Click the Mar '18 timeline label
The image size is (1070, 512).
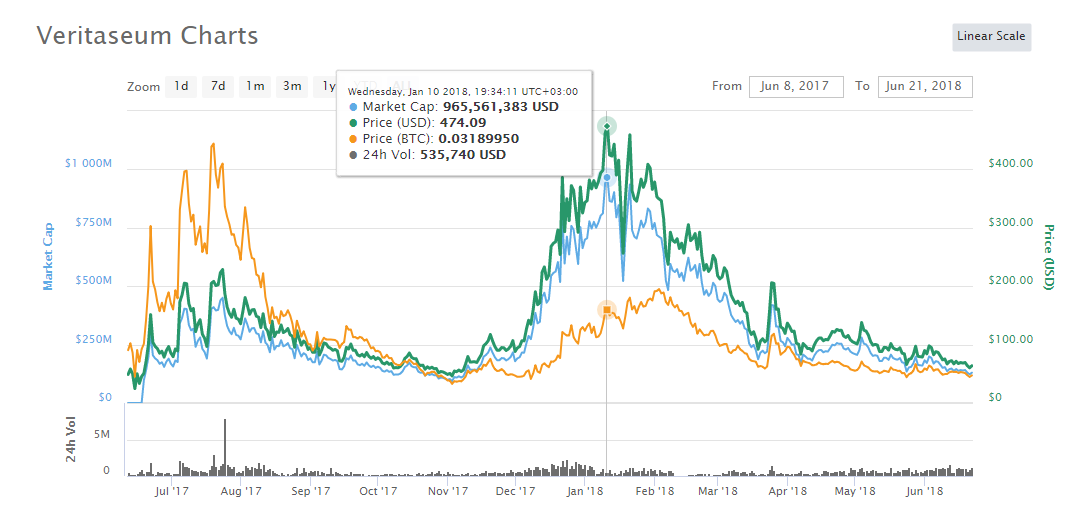(x=719, y=490)
